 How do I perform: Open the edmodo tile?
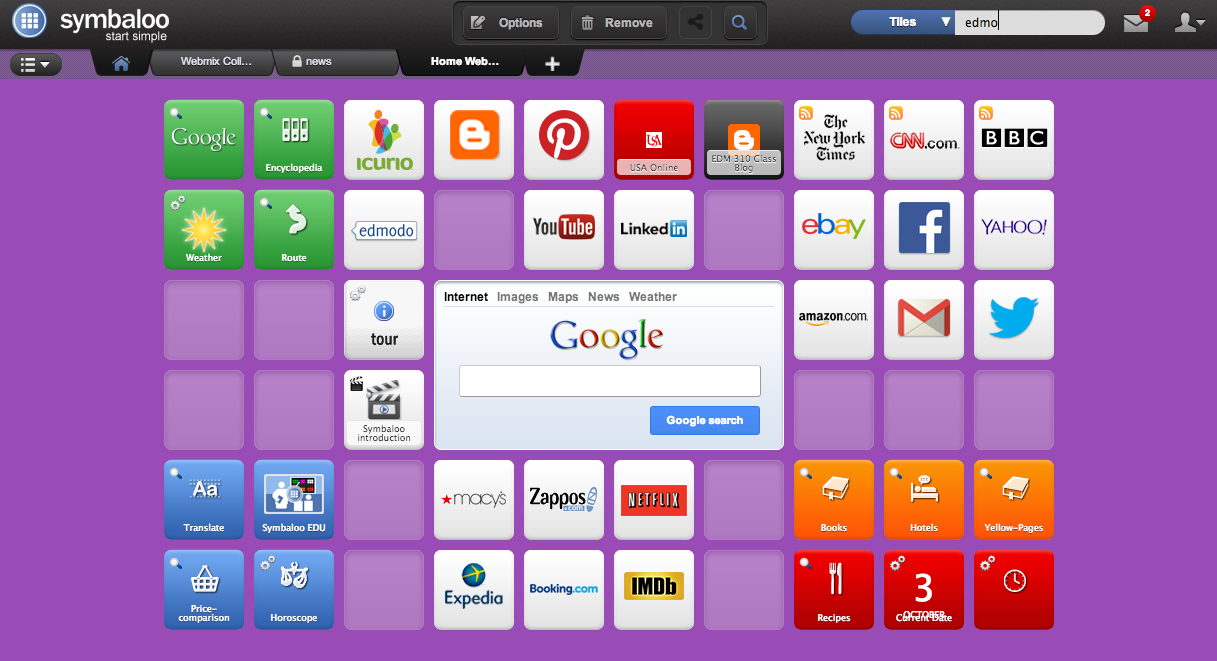click(384, 230)
